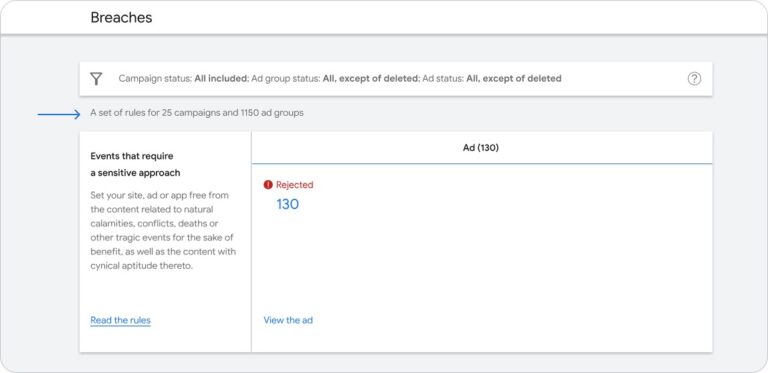Click the blue 130 rejected count
The height and width of the screenshot is (373, 768).
coord(288,204)
